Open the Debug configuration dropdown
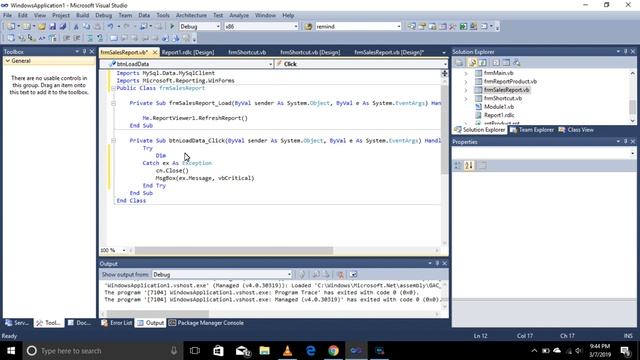 point(218,27)
